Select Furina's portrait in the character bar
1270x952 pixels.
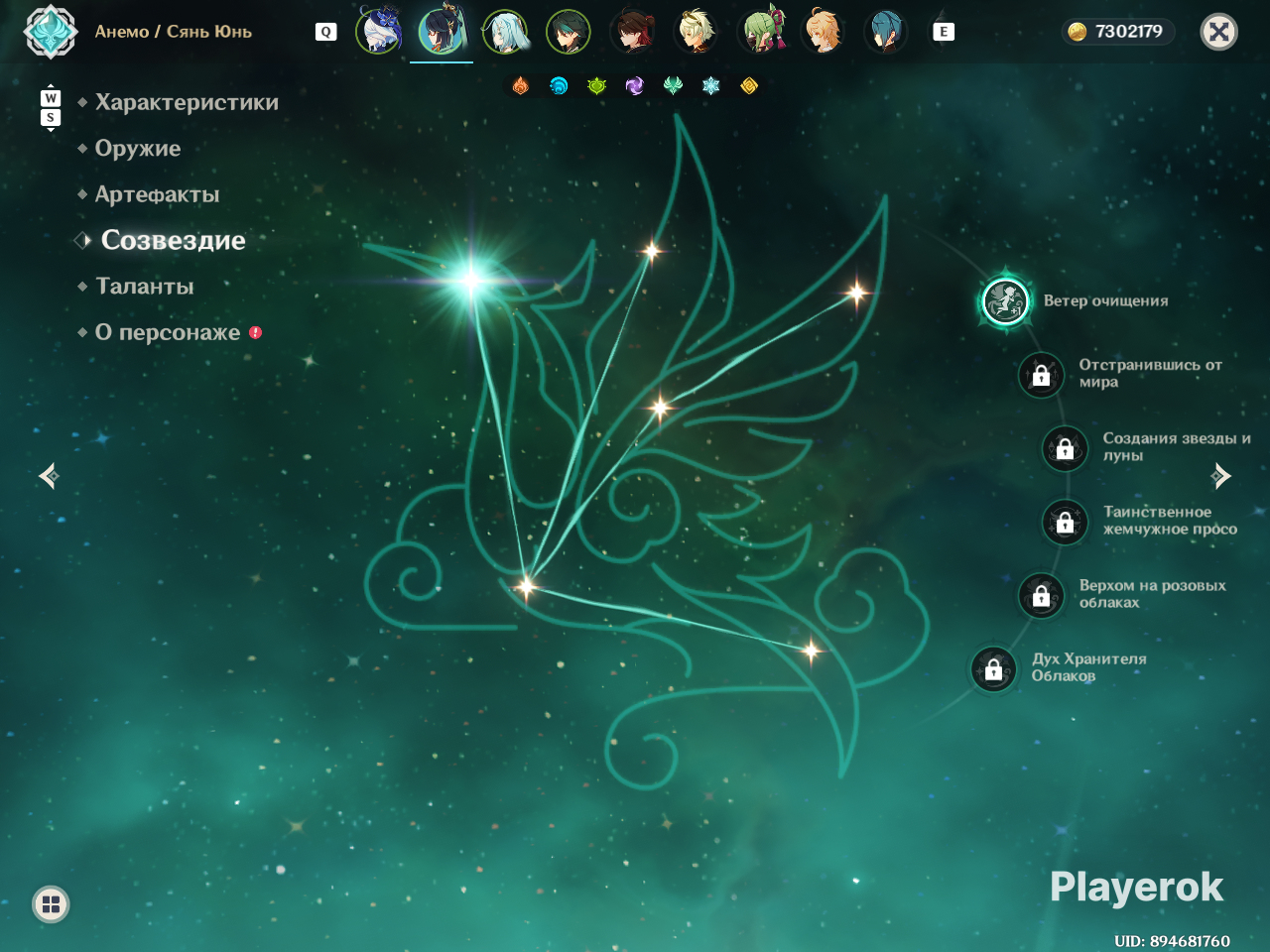[379, 31]
